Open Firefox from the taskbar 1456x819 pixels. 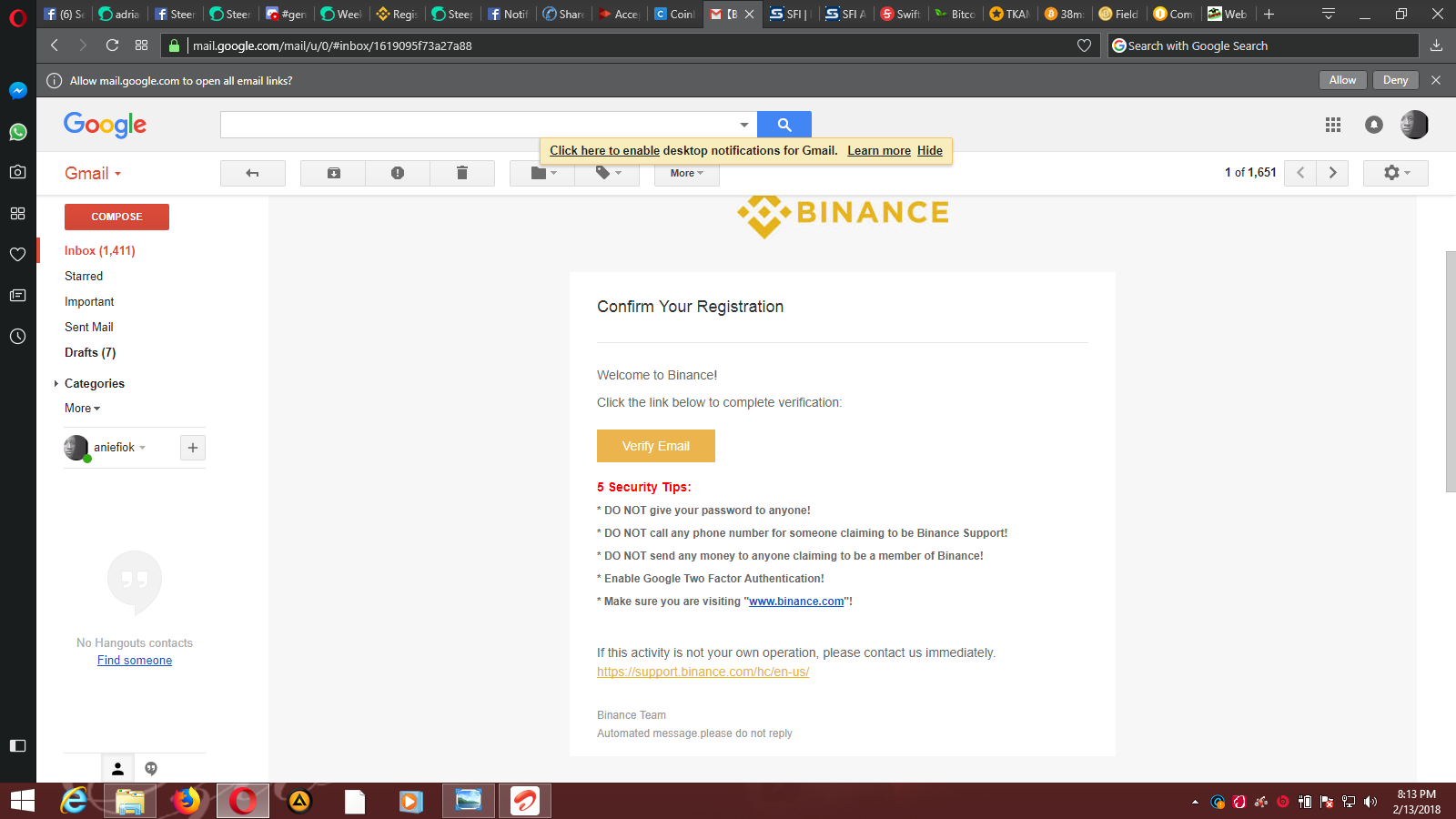tap(187, 801)
